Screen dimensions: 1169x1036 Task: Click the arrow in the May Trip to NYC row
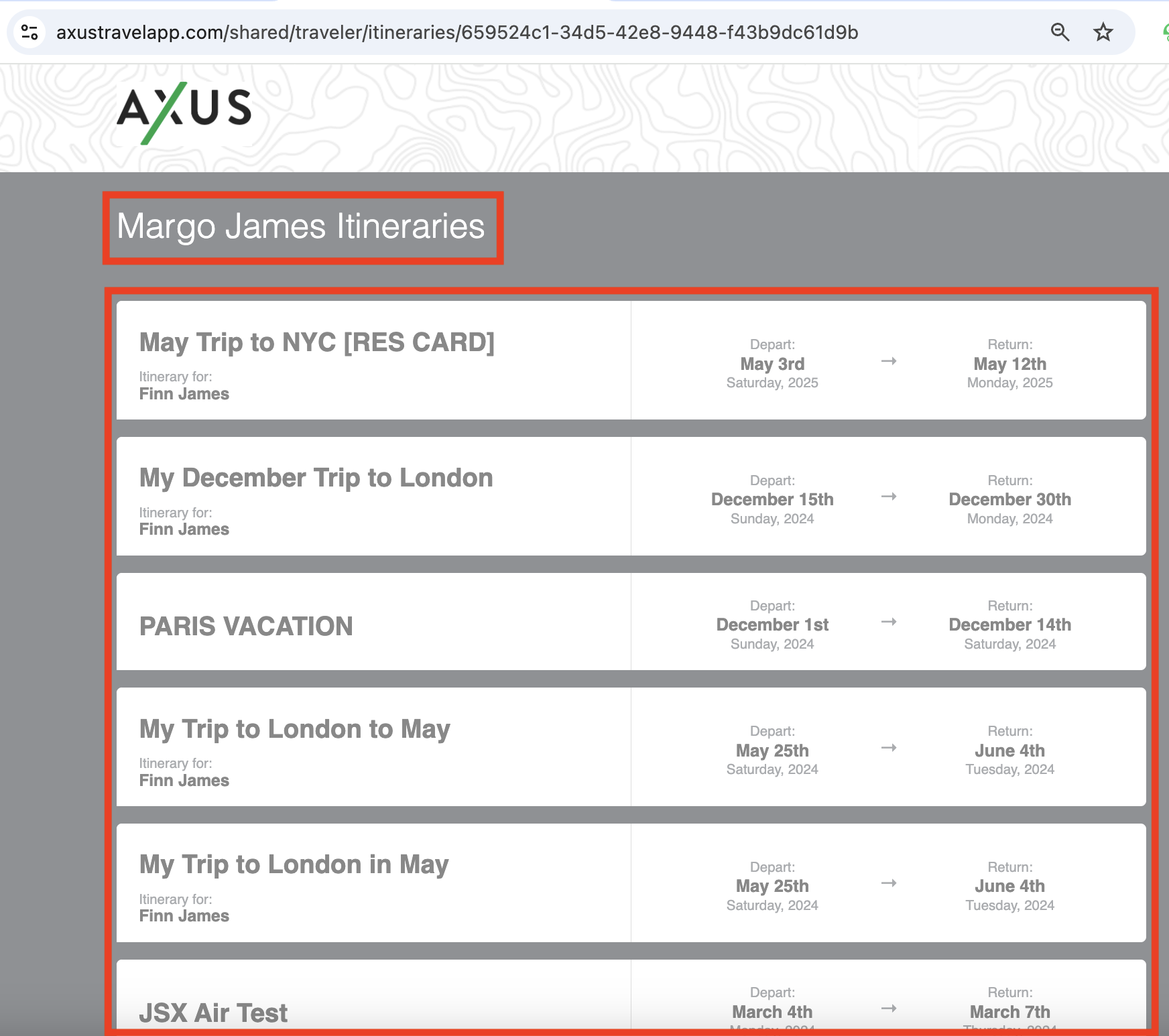[x=889, y=361]
